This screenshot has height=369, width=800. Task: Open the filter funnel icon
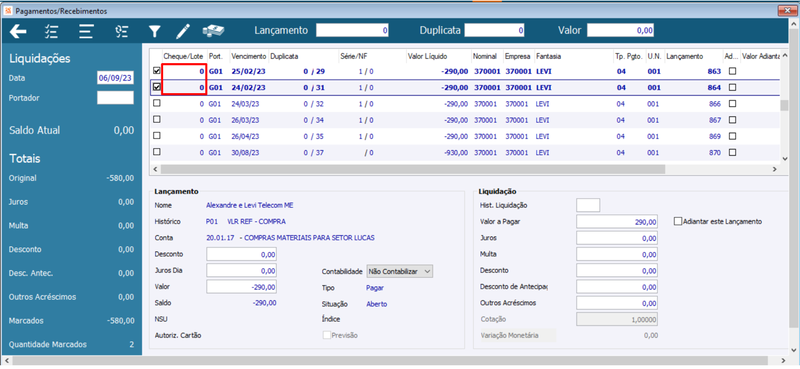point(155,32)
